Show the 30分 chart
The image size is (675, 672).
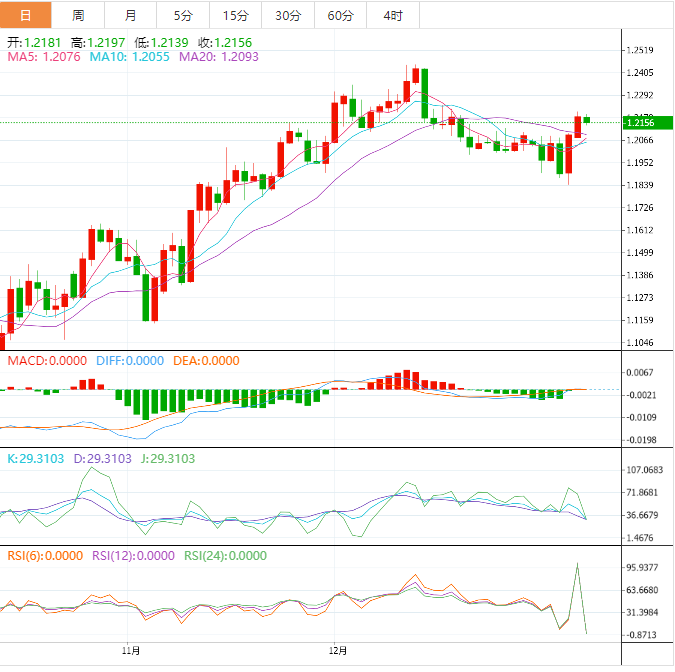287,15
